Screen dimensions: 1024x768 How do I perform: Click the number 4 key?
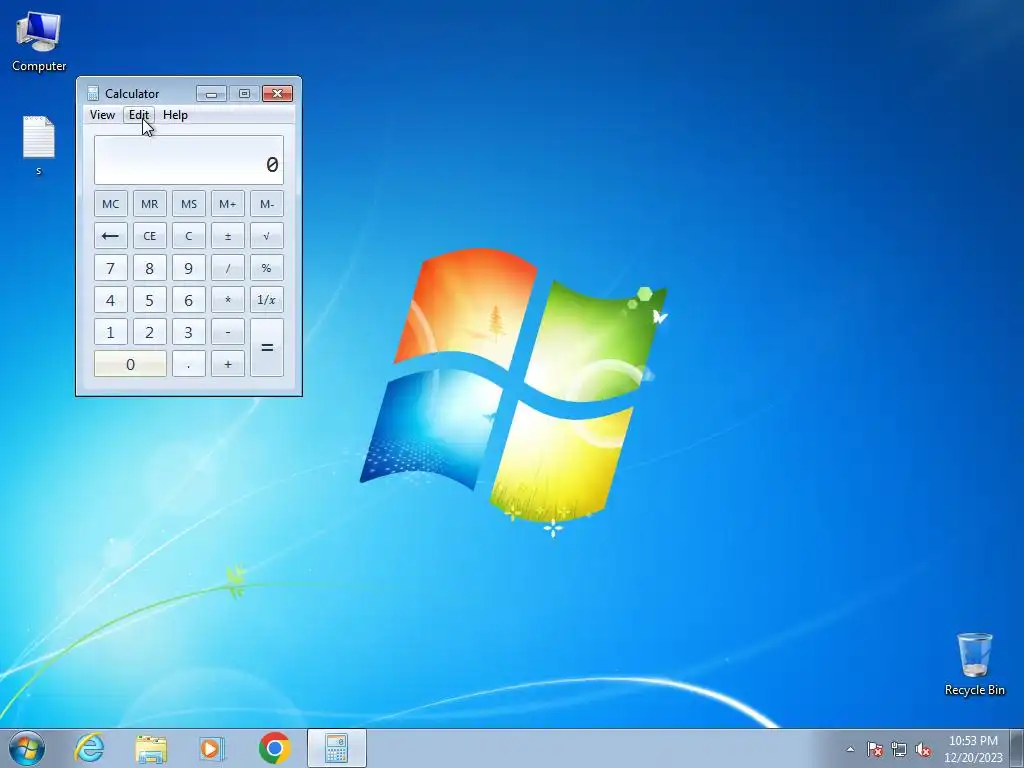pyautogui.click(x=110, y=300)
